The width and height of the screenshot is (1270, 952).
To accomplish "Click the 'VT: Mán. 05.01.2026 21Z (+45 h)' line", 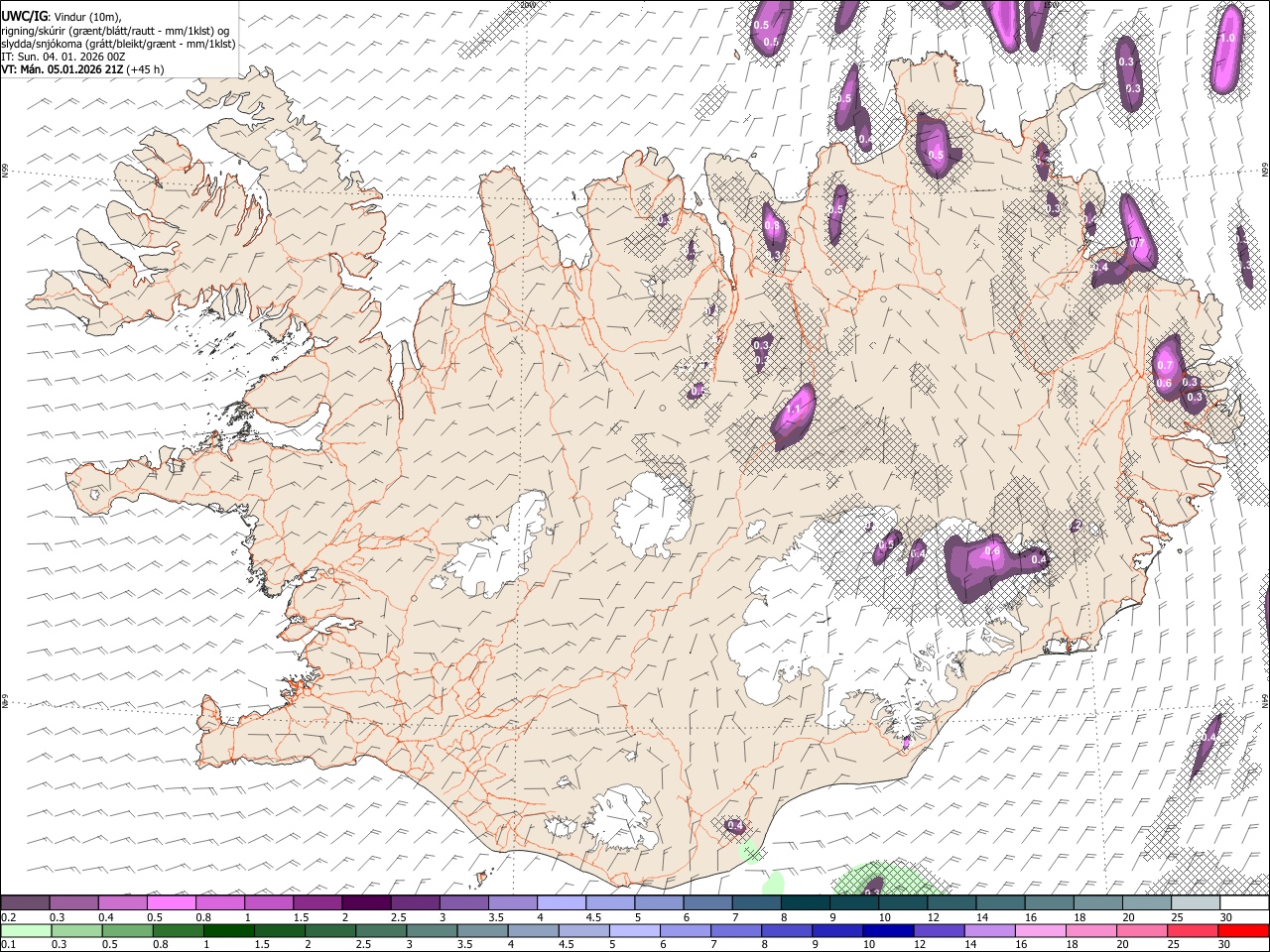I will [83, 70].
